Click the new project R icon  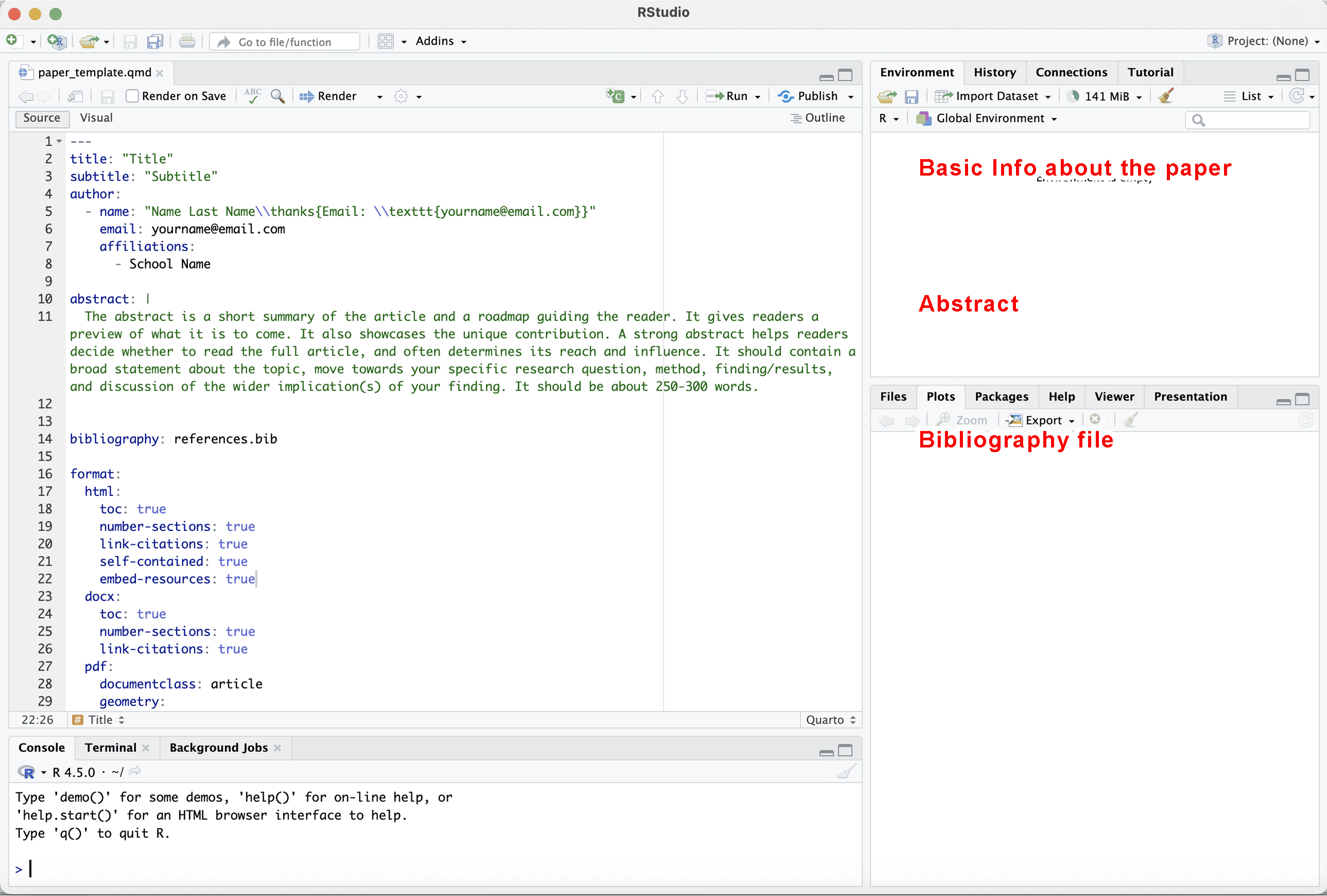[x=57, y=41]
